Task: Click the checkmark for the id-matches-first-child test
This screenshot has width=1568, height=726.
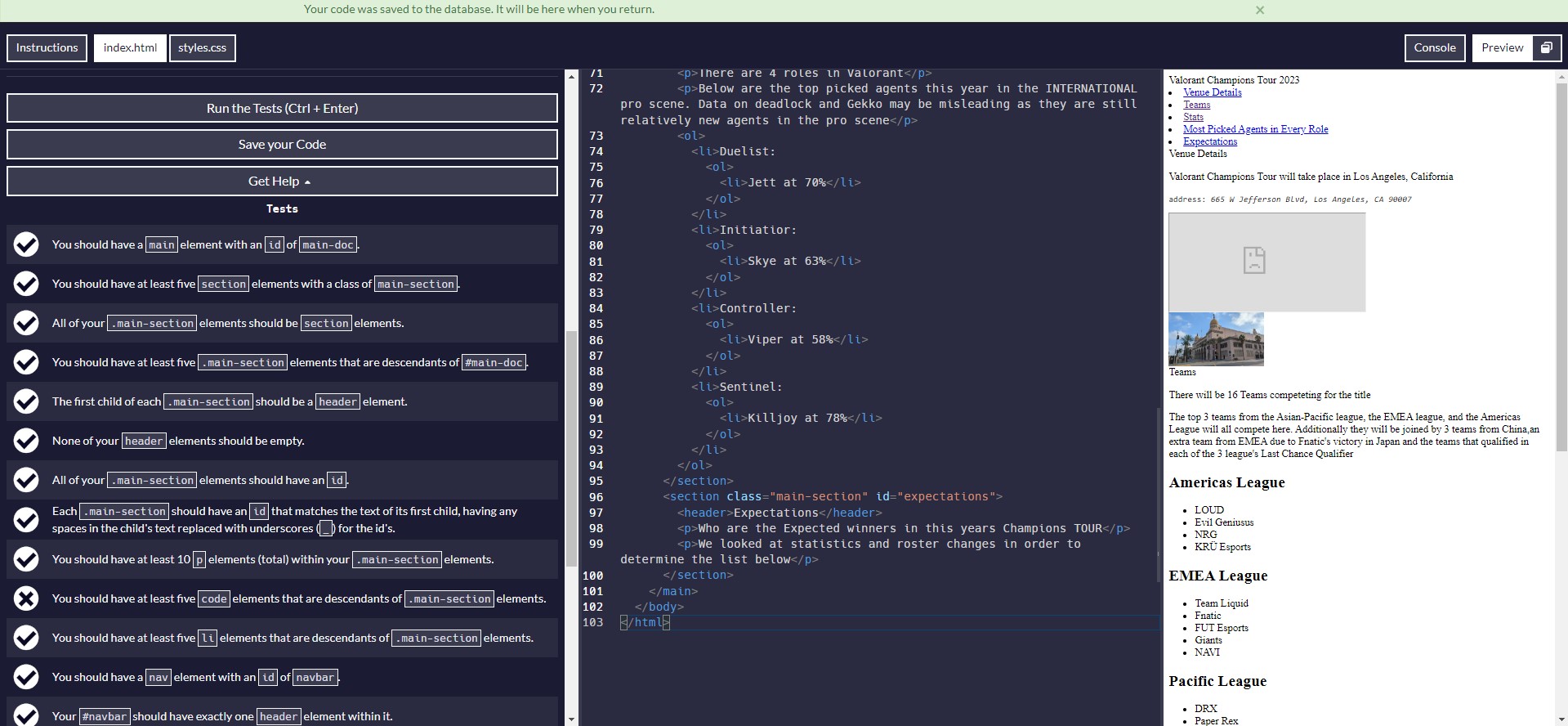Action: [26, 519]
